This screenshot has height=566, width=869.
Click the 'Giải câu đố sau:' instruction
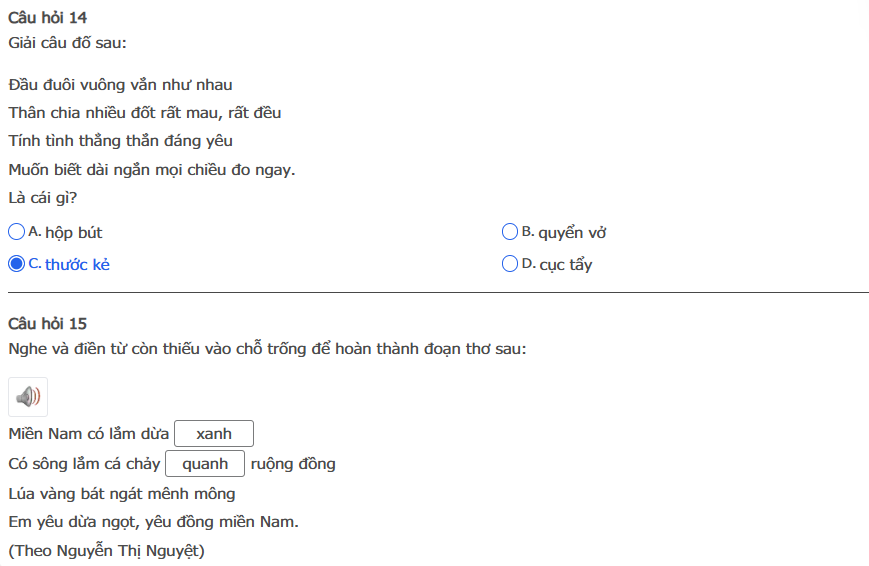67,43
